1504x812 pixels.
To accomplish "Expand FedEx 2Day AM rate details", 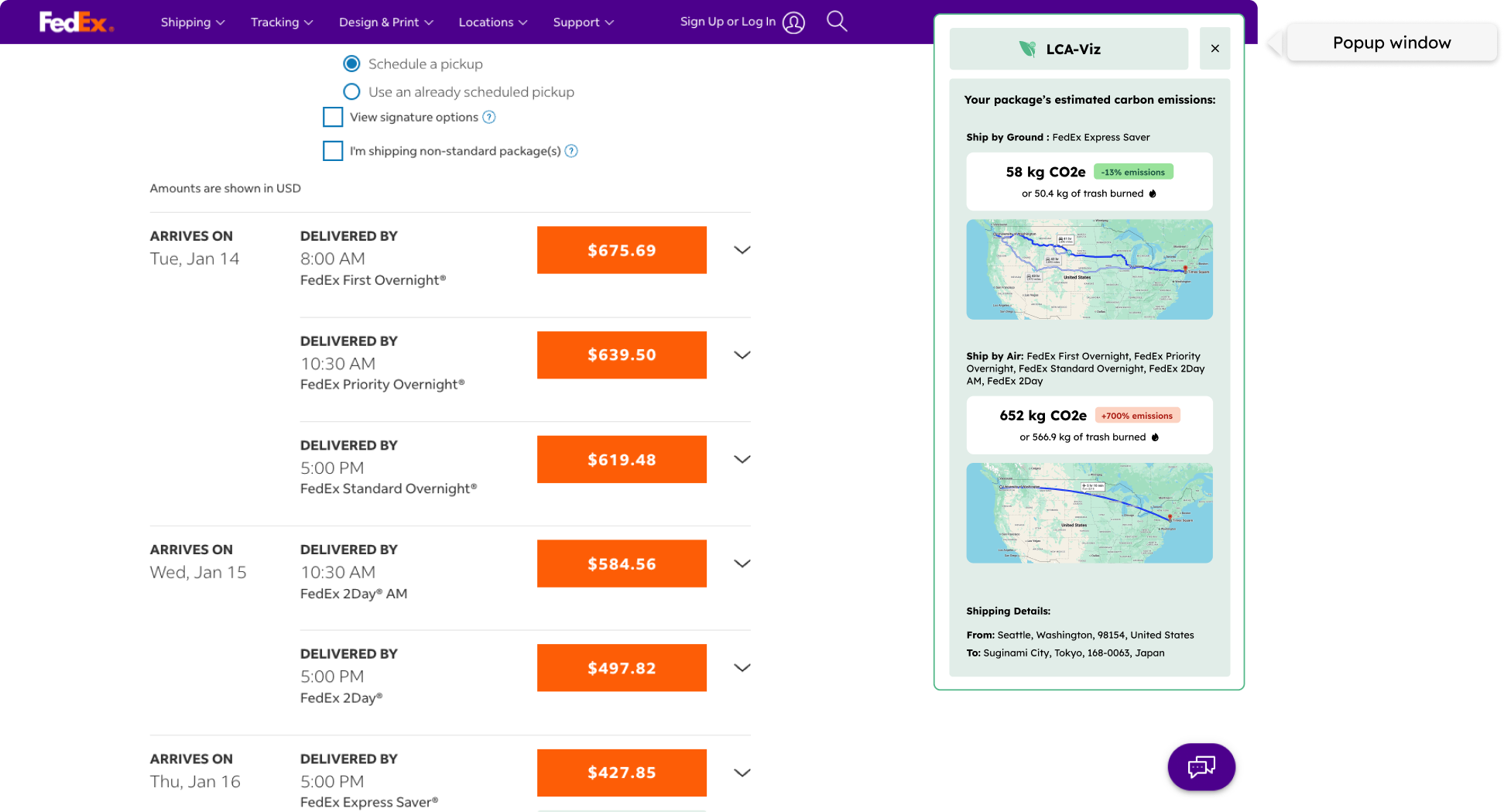I will tap(742, 564).
